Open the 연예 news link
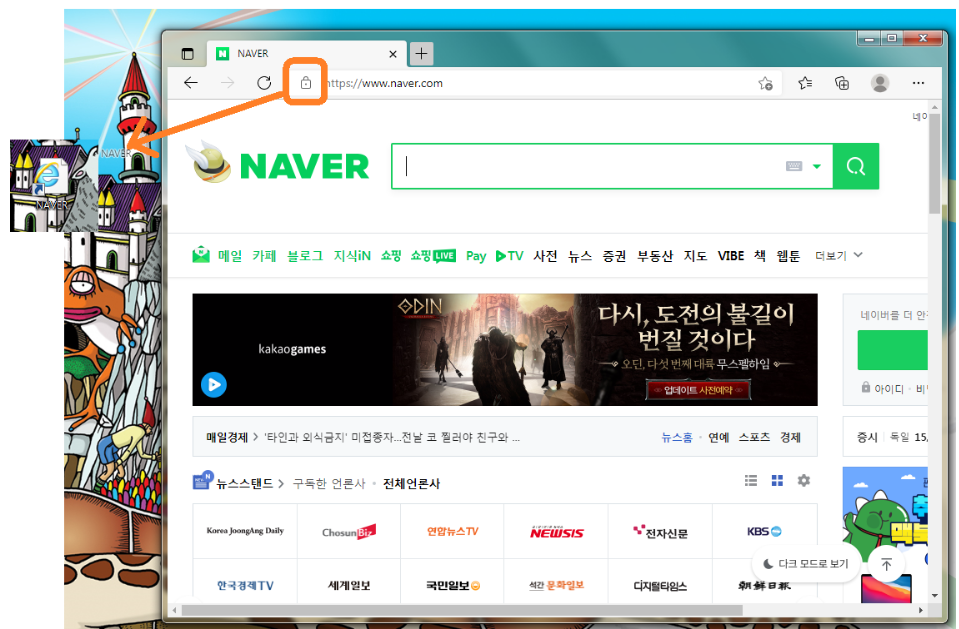 (719, 437)
